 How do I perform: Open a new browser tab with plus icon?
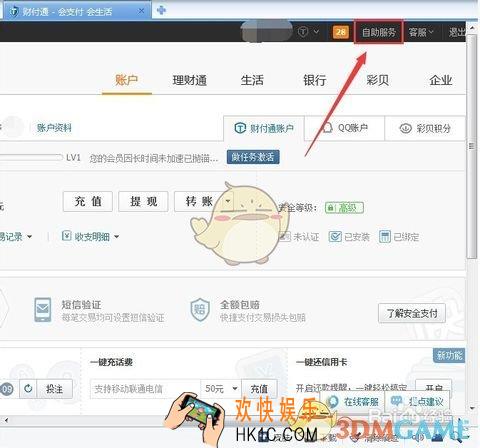point(162,10)
